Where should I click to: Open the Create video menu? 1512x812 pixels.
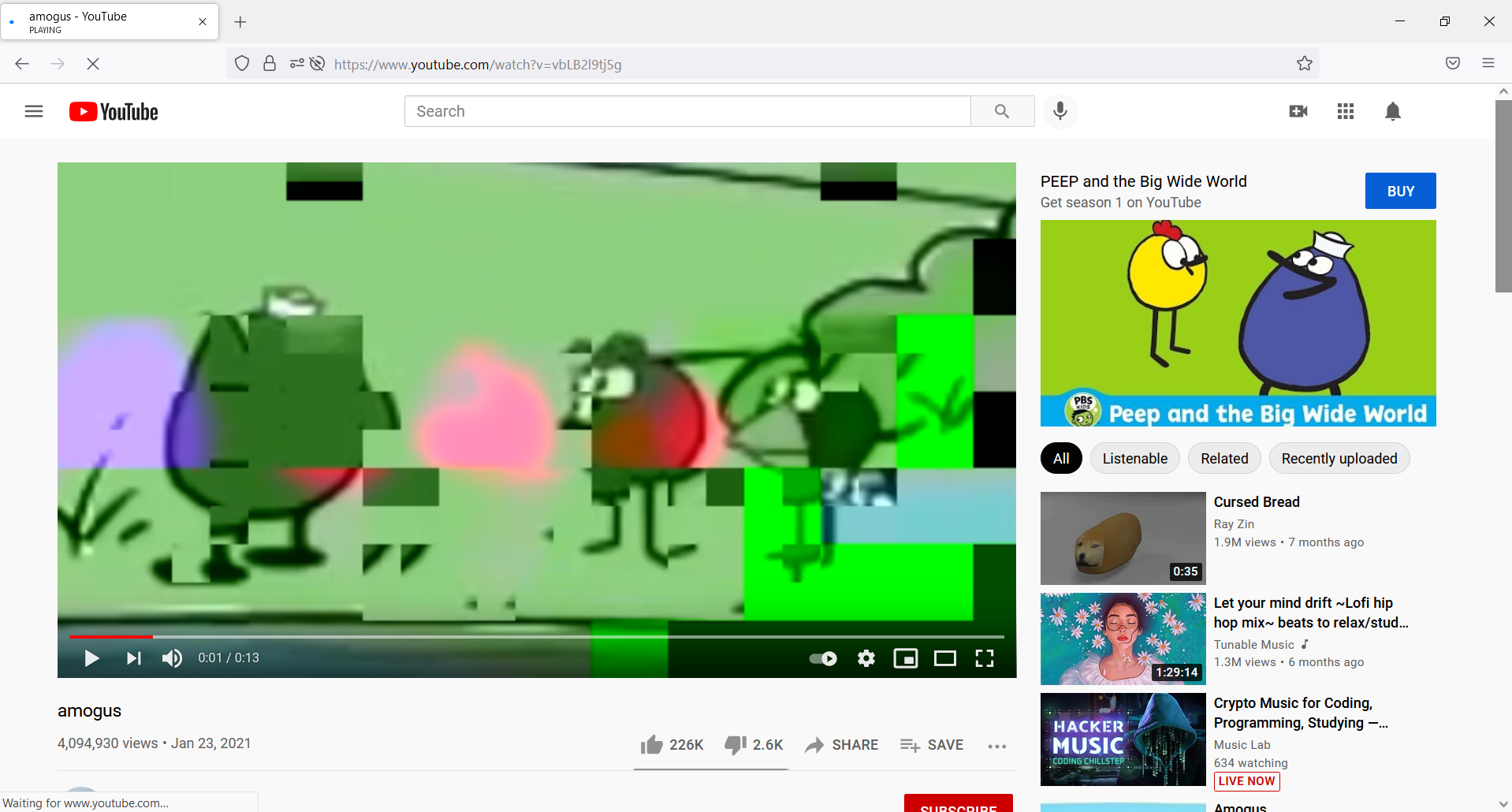pos(1298,111)
